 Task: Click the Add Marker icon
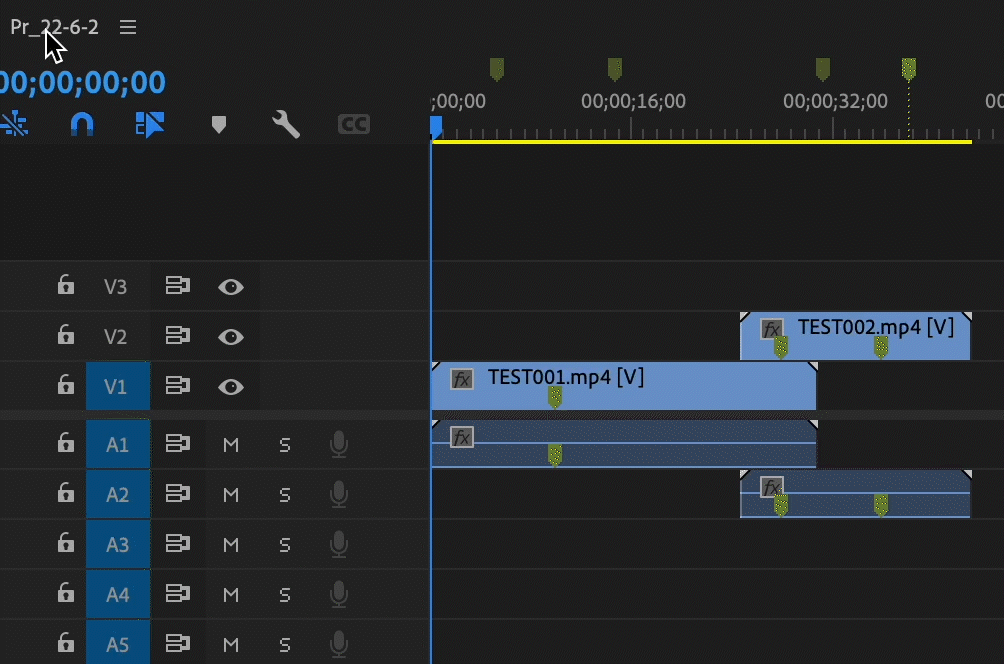pyautogui.click(x=219, y=124)
